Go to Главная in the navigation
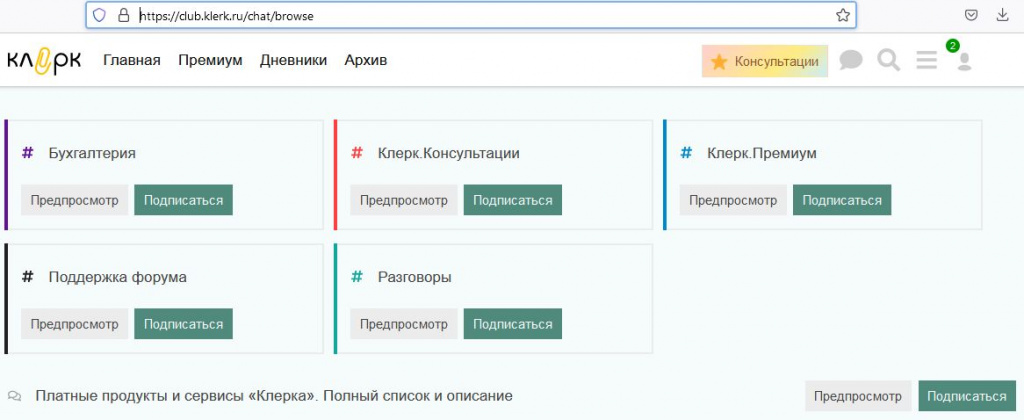Viewport: 1024px width, 420px height. (132, 61)
